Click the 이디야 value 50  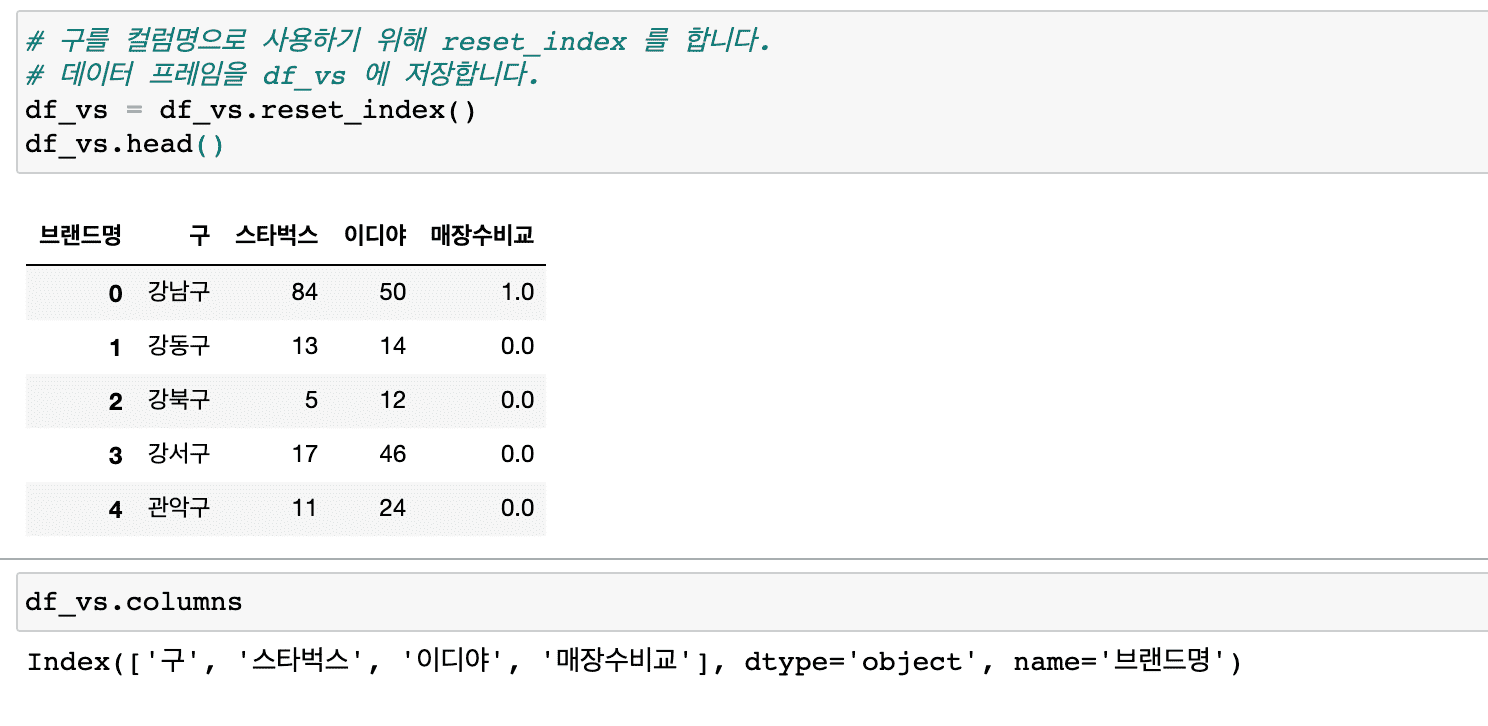coord(392,292)
